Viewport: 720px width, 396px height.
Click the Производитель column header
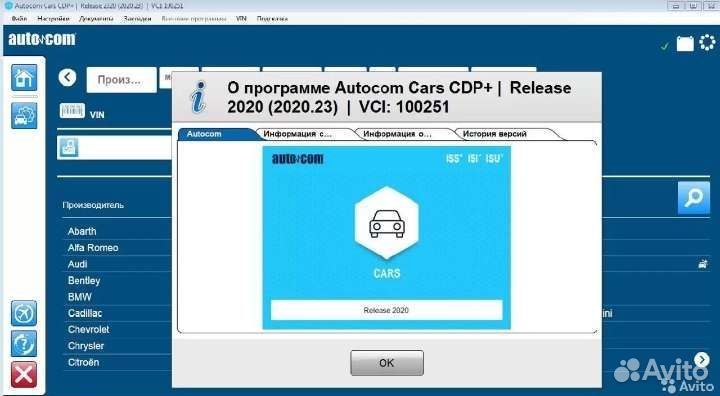pos(93,205)
